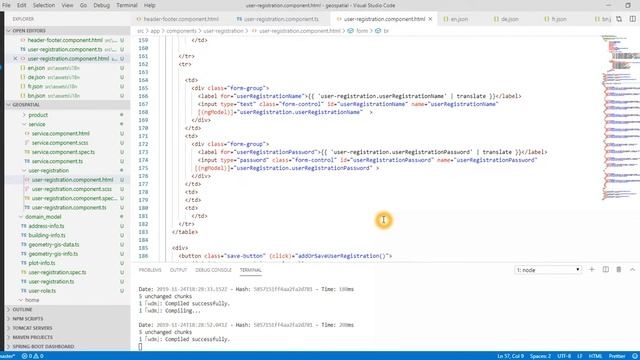Switch to en.json editor tab
This screenshot has height=360, width=640.
click(x=459, y=19)
